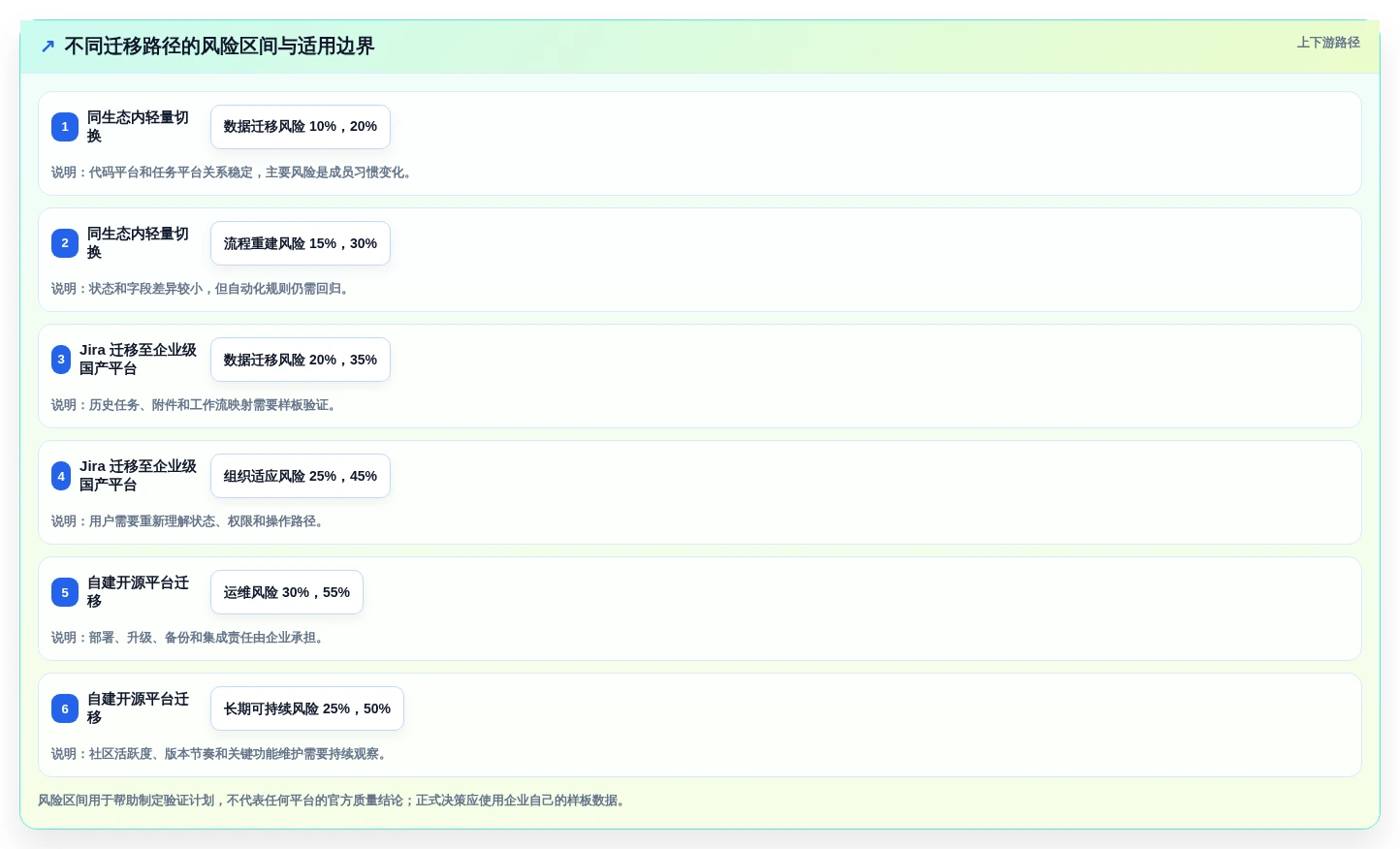Image resolution: width=1400 pixels, height=849 pixels.
Task: Click the arrow icon beside the panel title
Action: 48,47
